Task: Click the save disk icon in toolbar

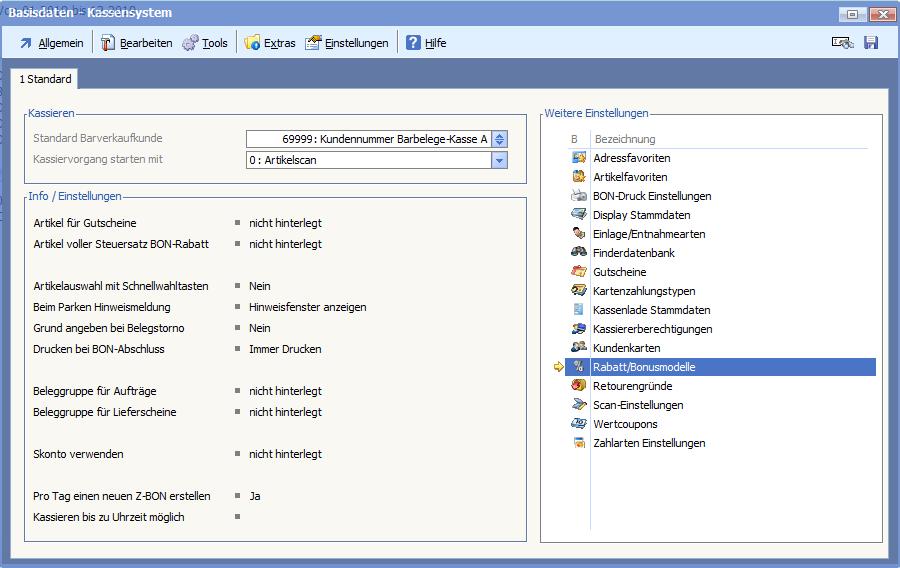Action: click(871, 43)
